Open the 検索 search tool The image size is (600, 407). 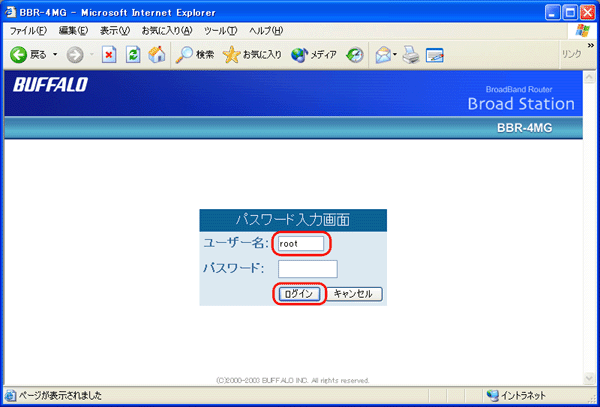(x=194, y=55)
